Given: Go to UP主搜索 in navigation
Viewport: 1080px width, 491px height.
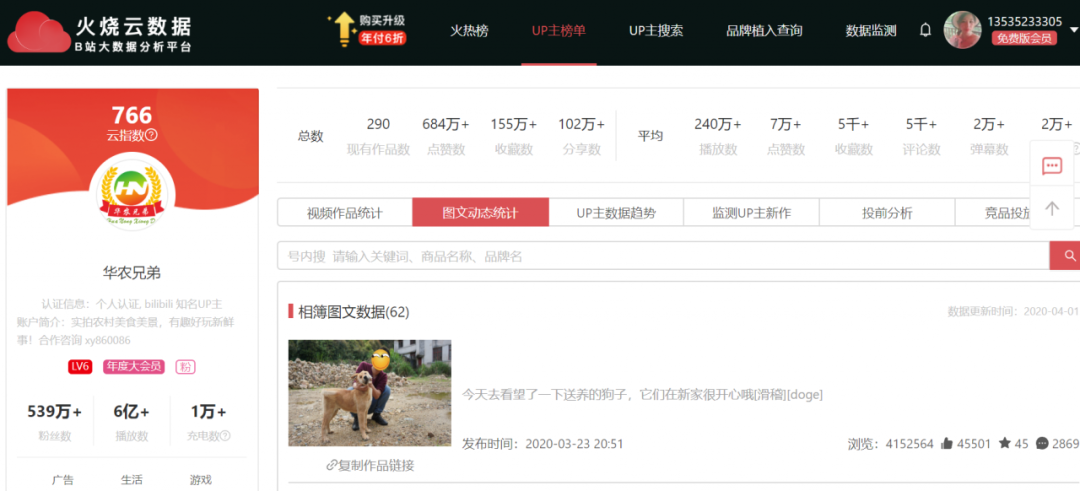Looking at the screenshot, I should 656,30.
